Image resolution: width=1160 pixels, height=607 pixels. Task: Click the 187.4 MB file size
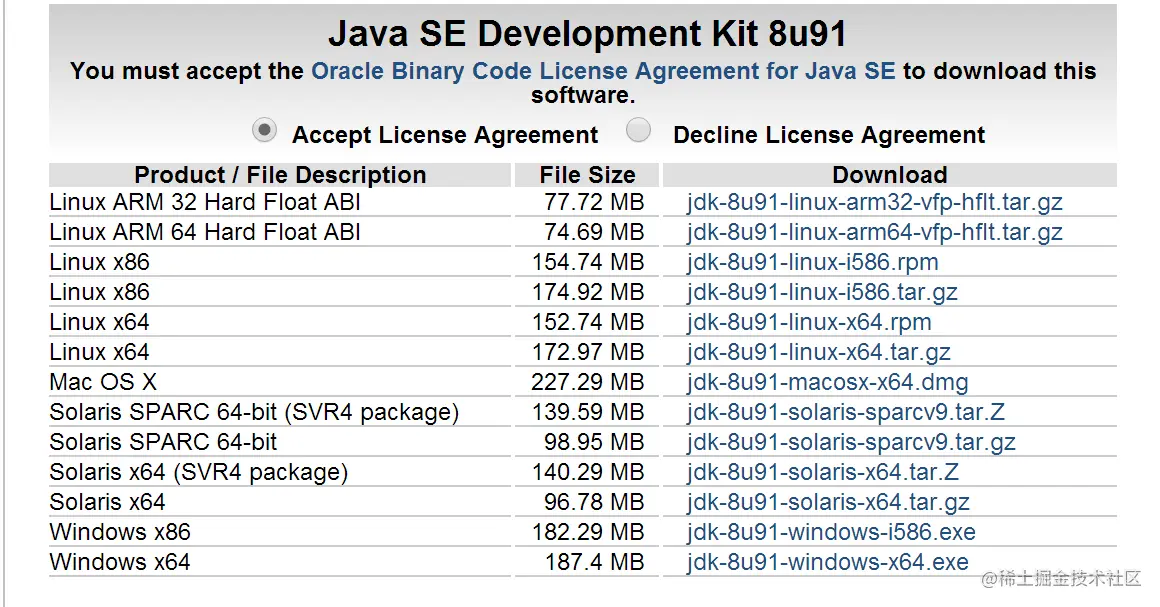click(595, 562)
